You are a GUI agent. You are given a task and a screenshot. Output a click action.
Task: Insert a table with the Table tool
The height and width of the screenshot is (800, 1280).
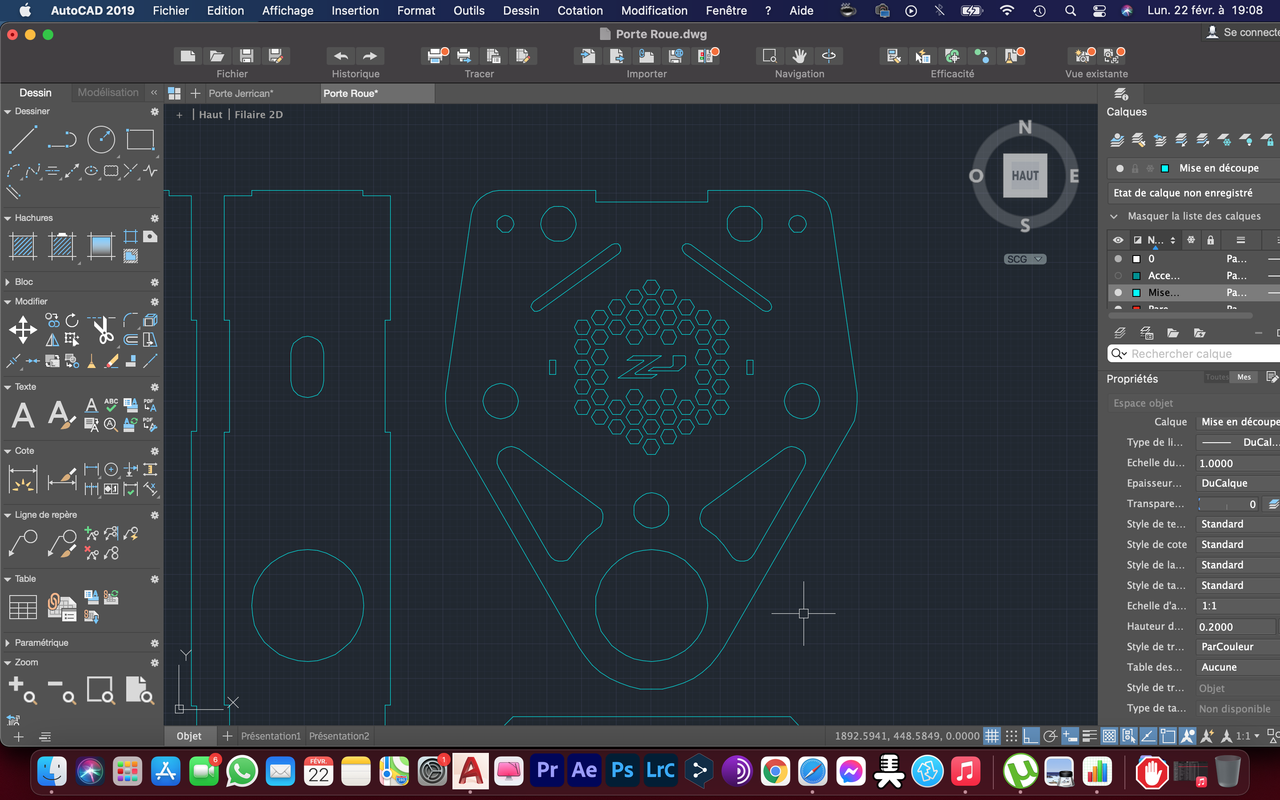[x=23, y=607]
